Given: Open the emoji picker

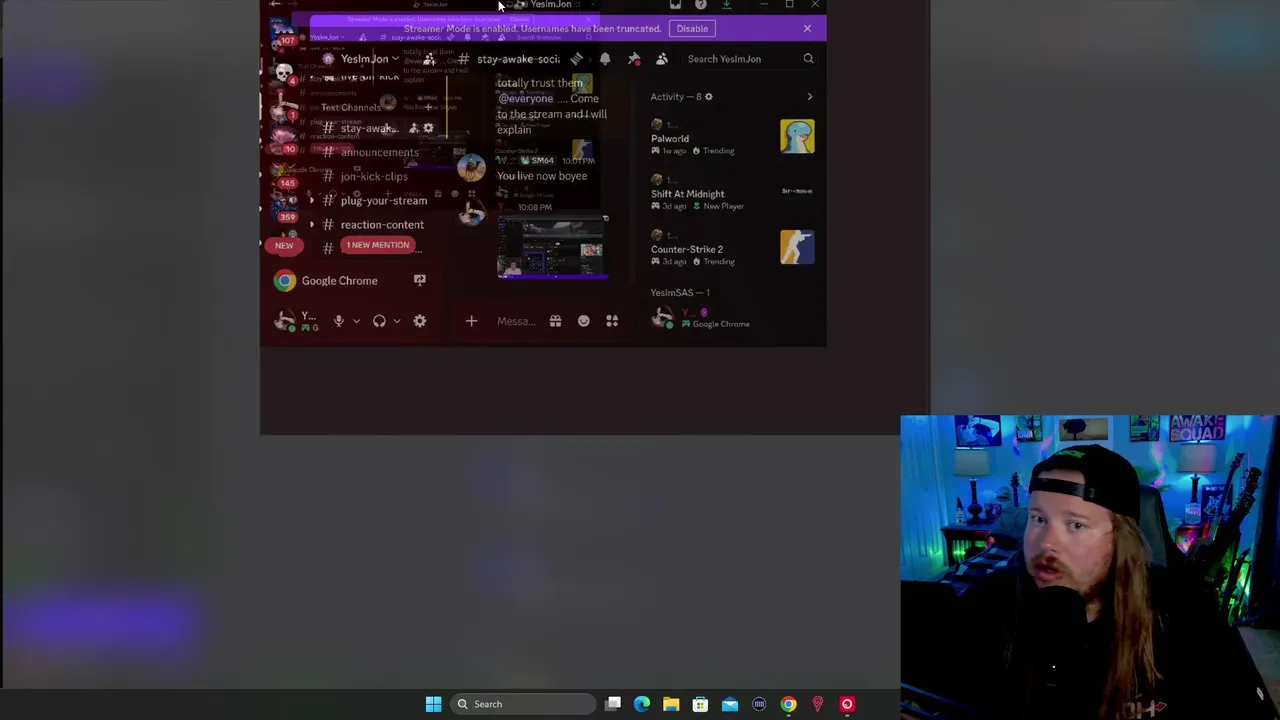Looking at the screenshot, I should click(x=584, y=321).
